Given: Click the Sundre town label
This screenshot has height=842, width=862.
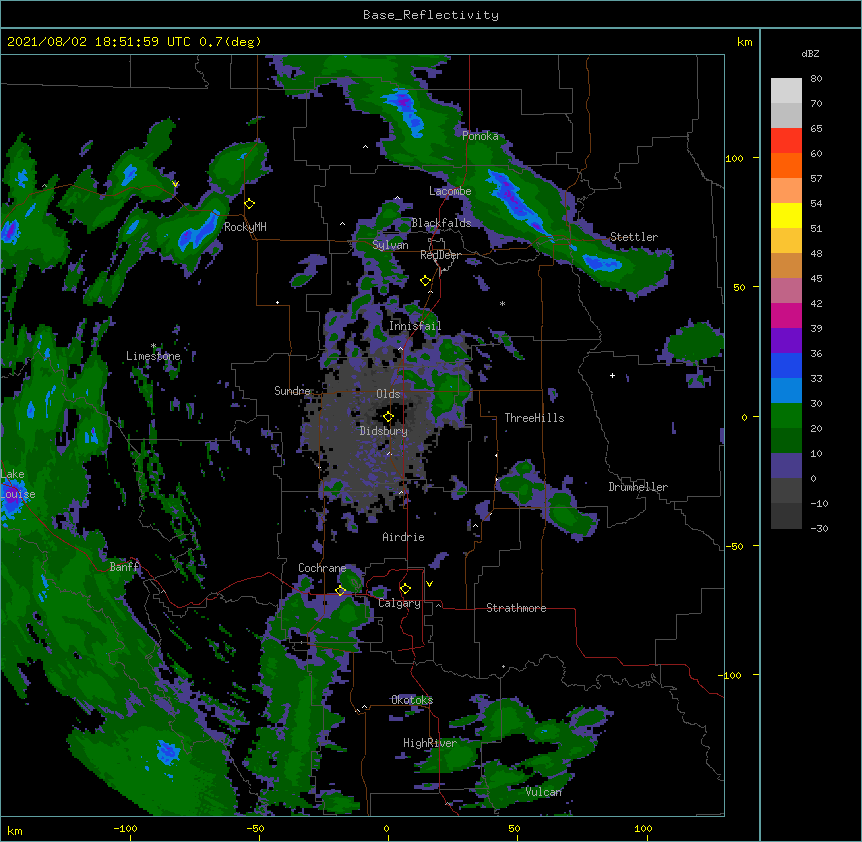Looking at the screenshot, I should (292, 391).
